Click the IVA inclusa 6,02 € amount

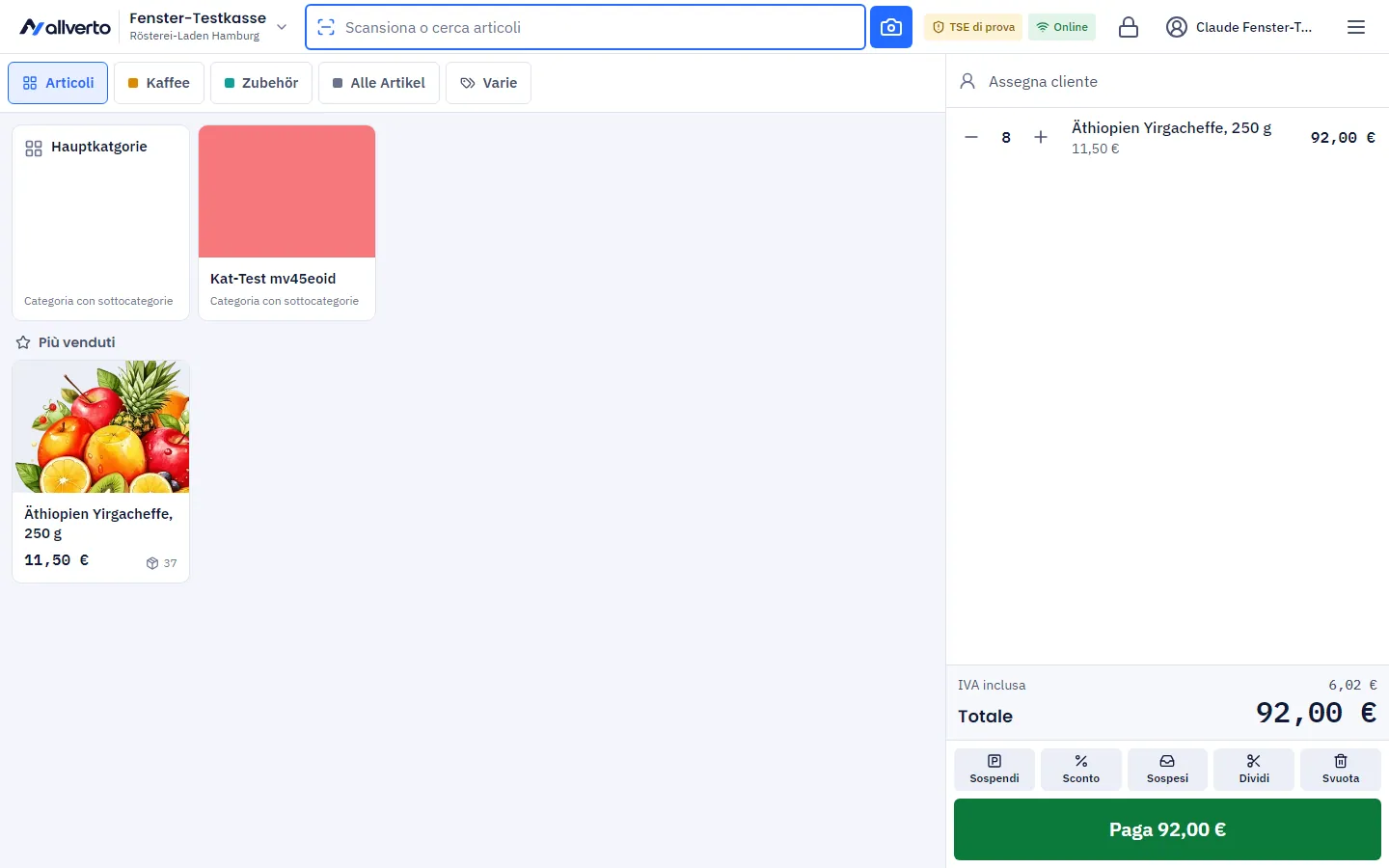pos(1352,685)
